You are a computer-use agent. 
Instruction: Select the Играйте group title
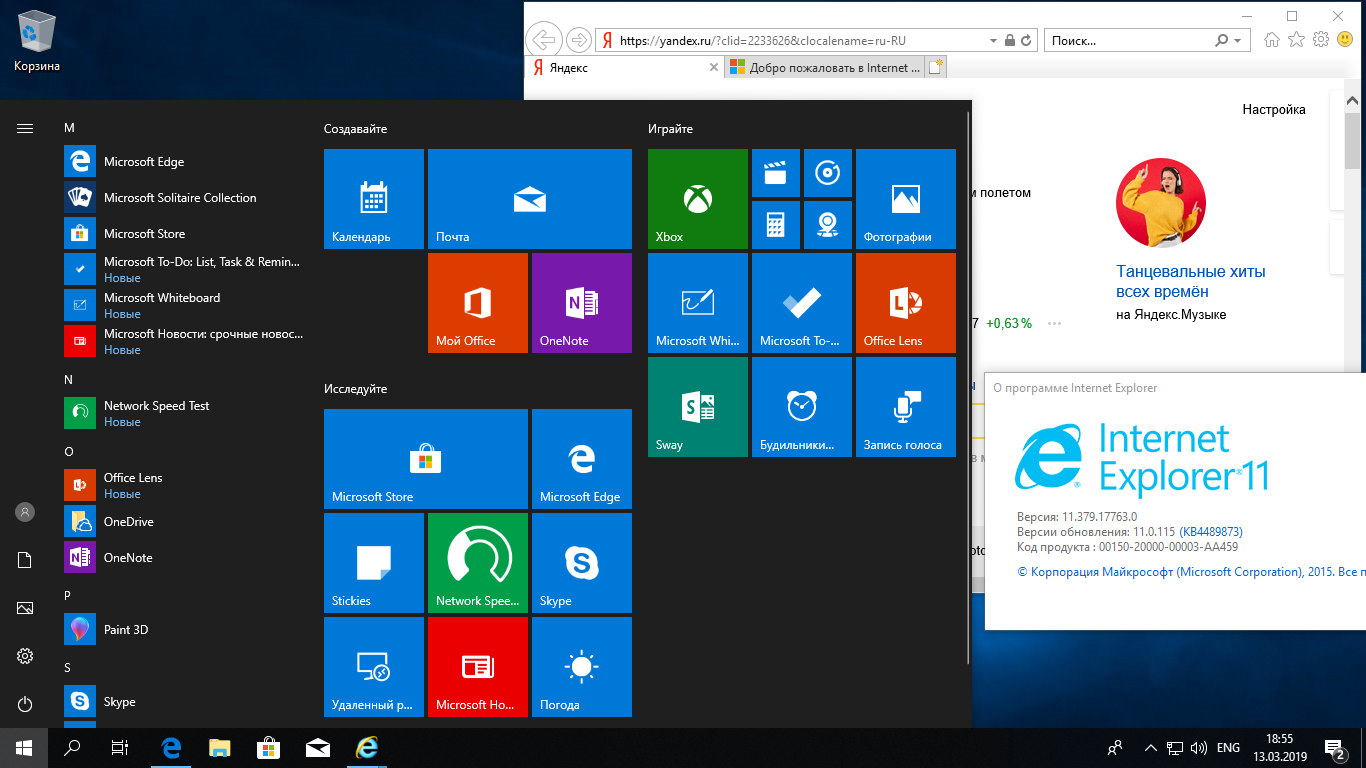pos(670,129)
